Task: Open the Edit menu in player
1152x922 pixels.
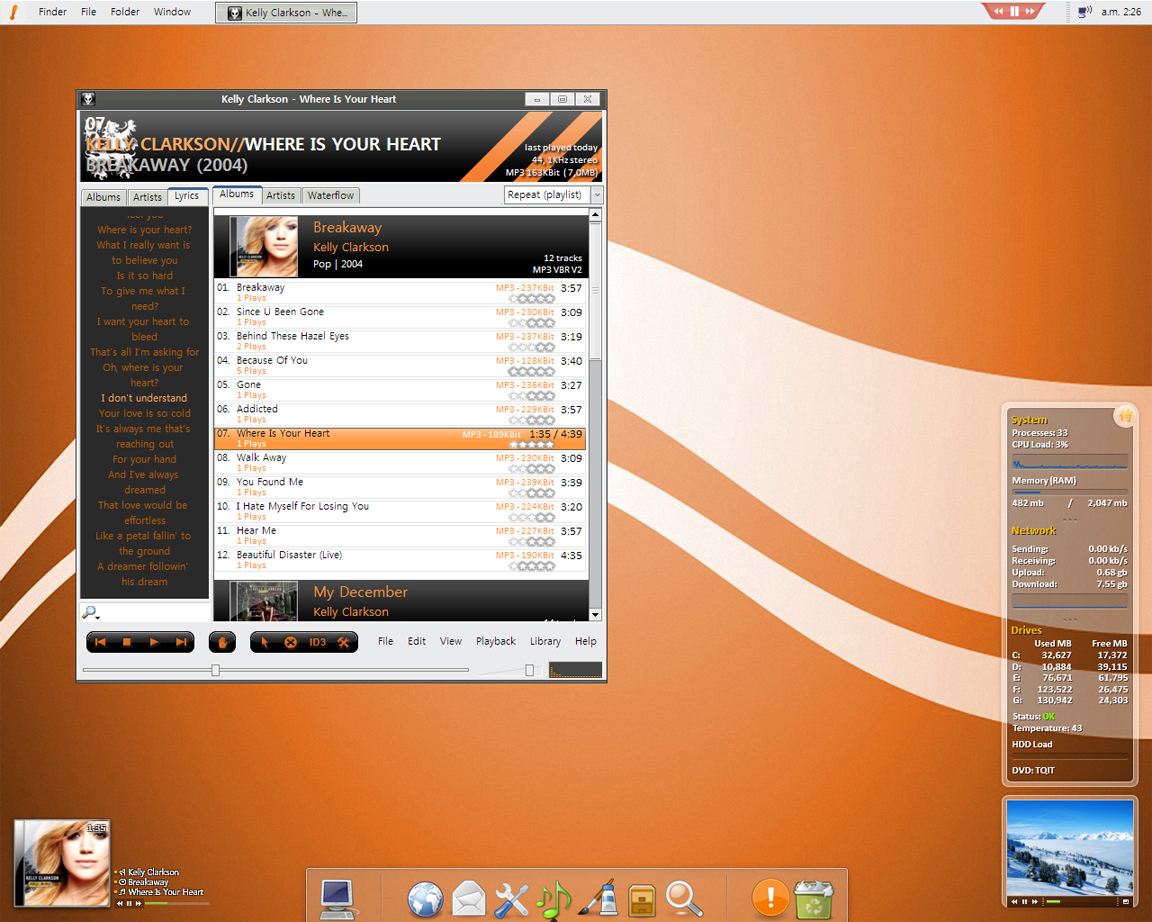Action: 417,641
